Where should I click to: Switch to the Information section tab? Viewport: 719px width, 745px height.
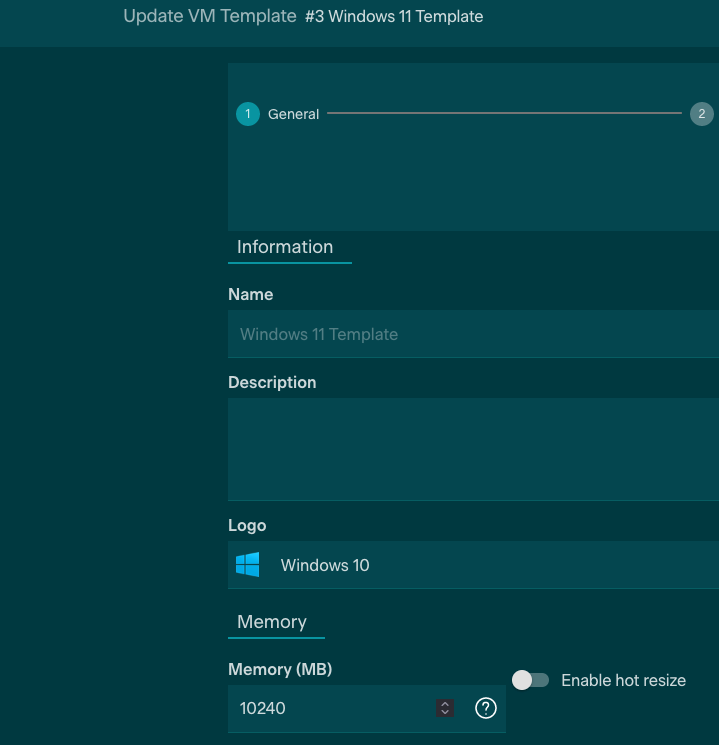(x=285, y=247)
